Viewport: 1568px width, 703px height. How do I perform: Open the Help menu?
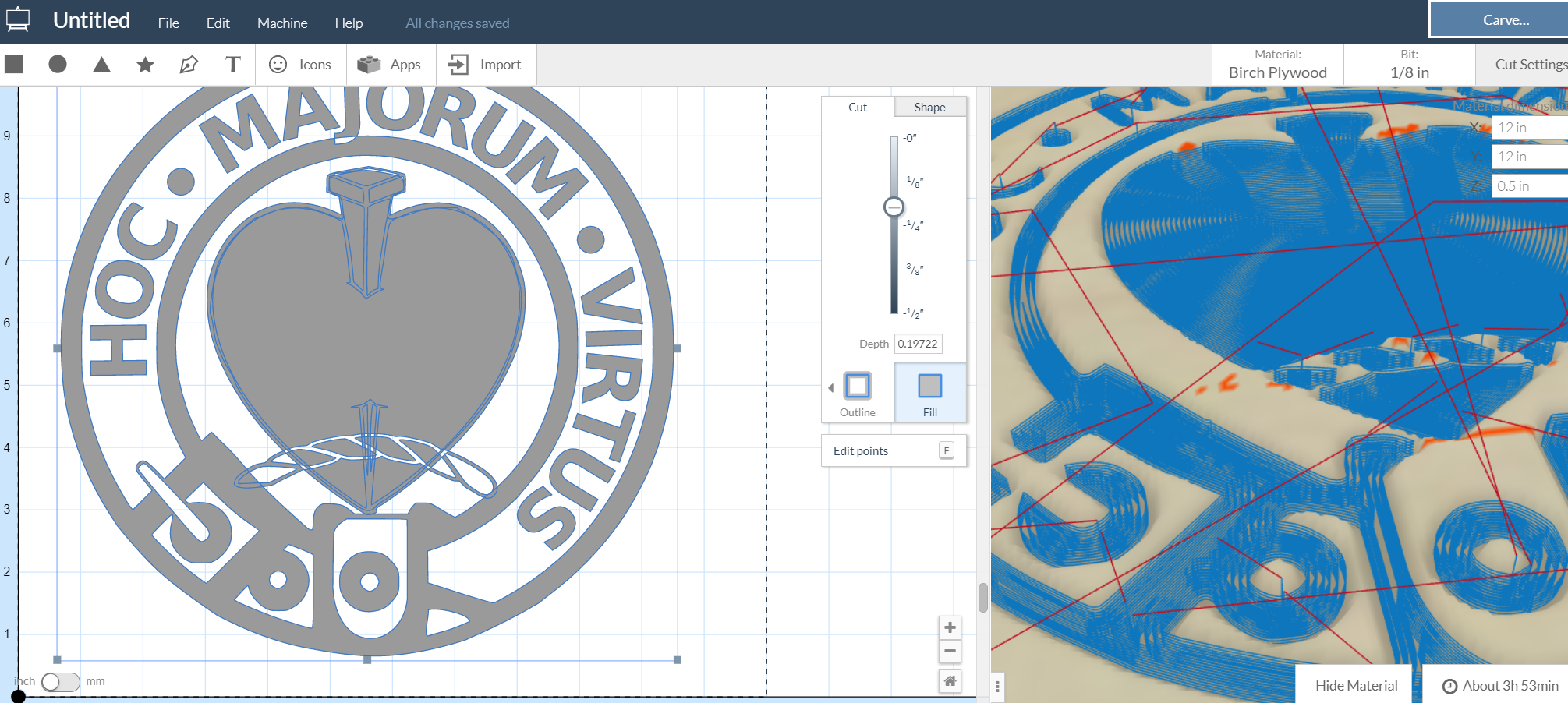click(349, 23)
